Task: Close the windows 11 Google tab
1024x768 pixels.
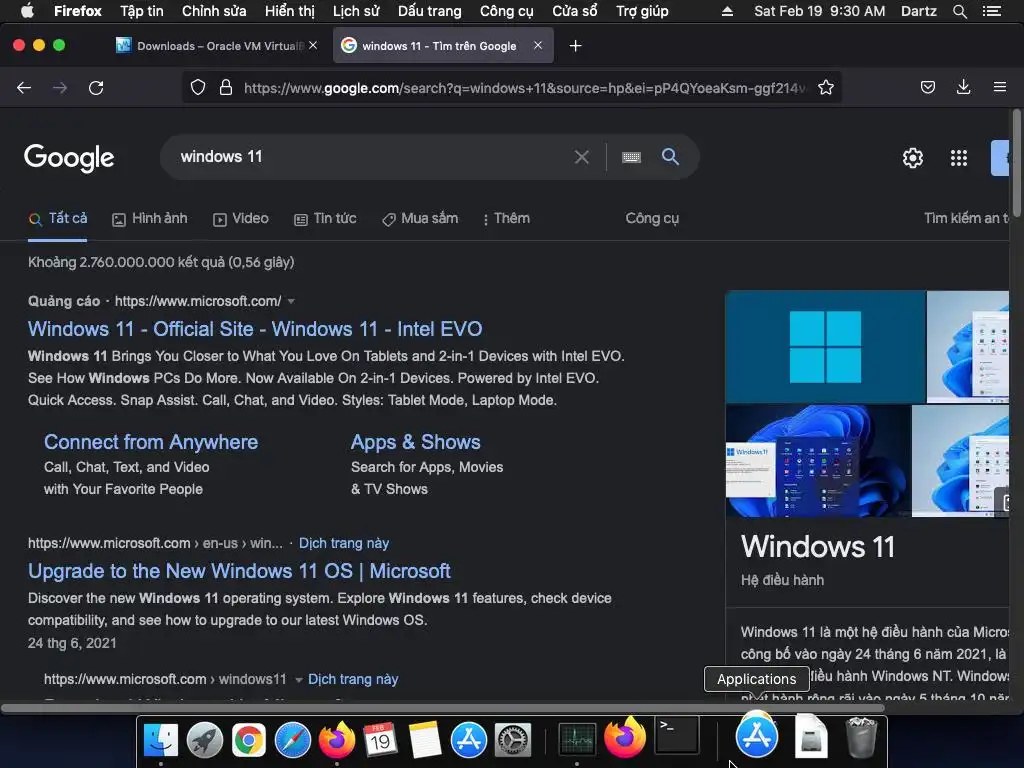Action: click(x=537, y=46)
